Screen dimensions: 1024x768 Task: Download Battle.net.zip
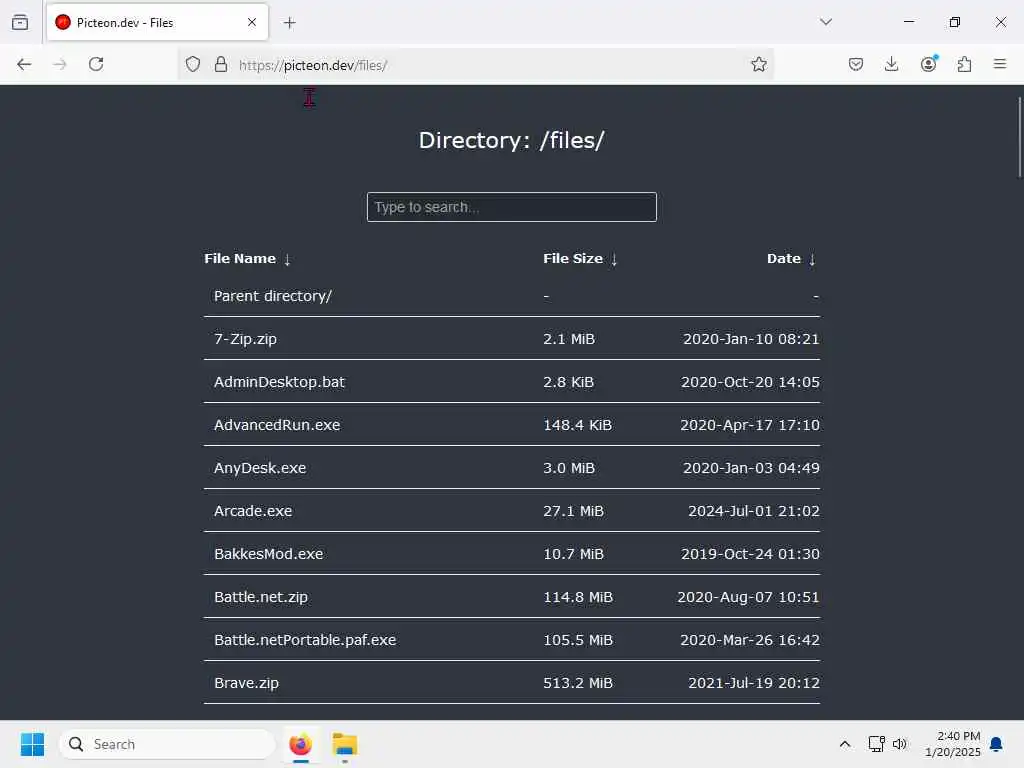(x=261, y=597)
